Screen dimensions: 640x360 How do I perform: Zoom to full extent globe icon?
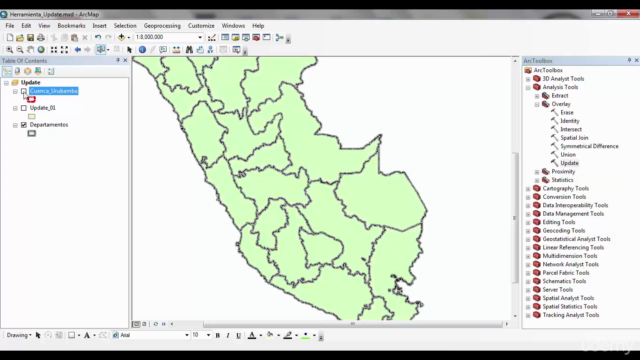[41, 50]
